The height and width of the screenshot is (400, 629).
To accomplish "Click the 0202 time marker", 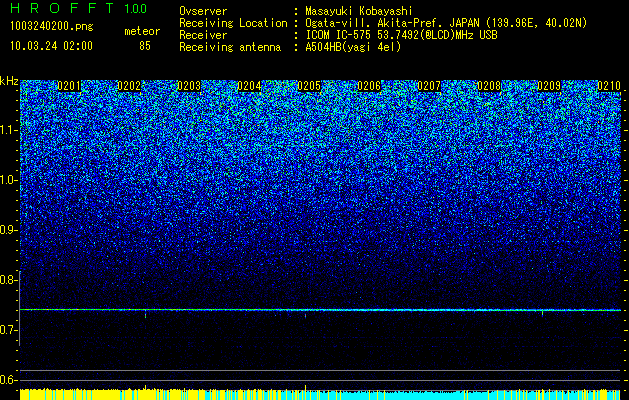I will (129, 86).
